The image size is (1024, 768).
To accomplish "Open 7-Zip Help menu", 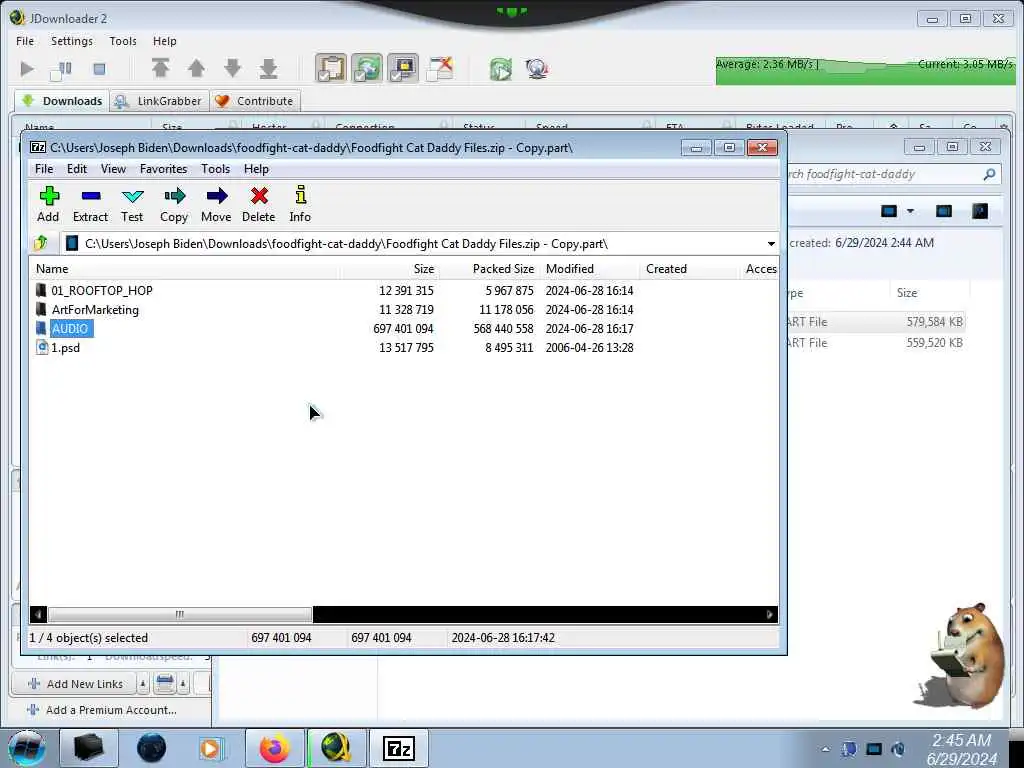I will pyautogui.click(x=256, y=168).
